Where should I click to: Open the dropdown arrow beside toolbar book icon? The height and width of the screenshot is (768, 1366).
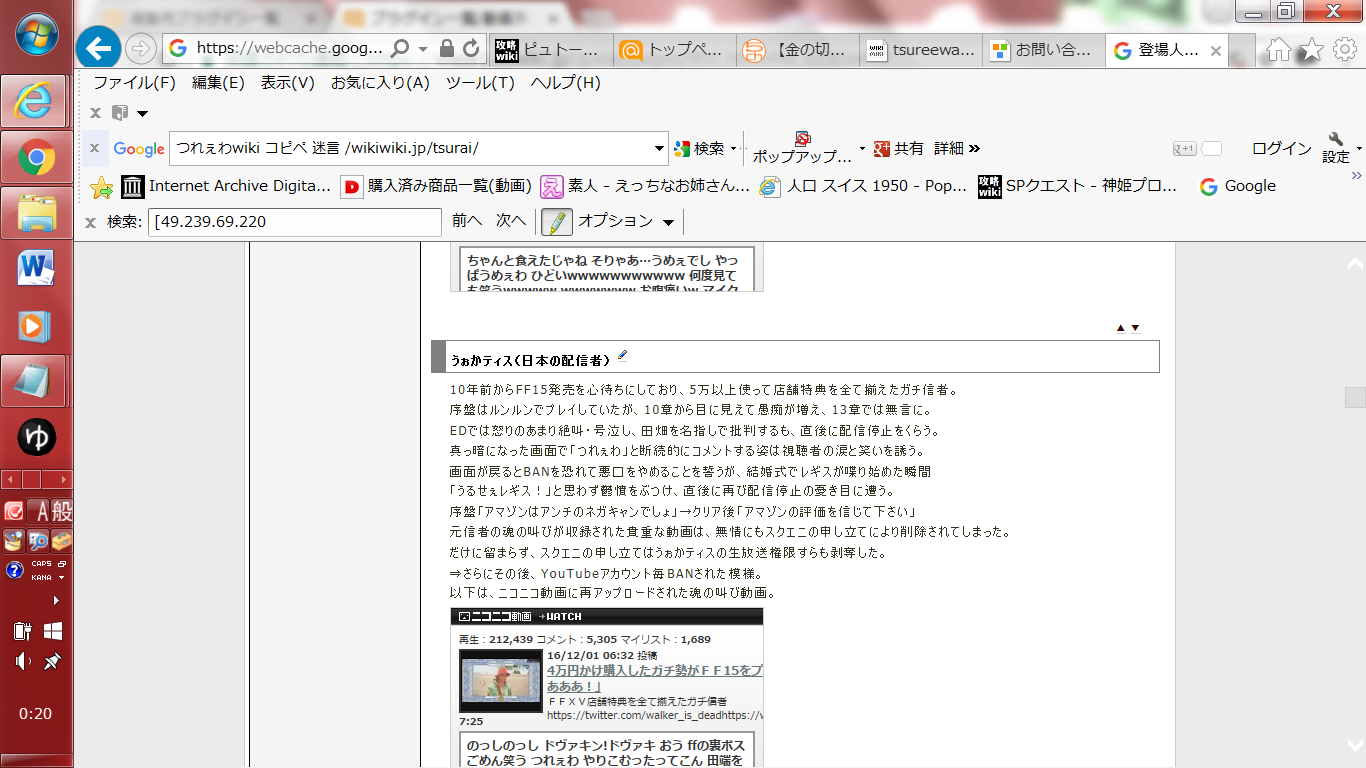pos(142,113)
